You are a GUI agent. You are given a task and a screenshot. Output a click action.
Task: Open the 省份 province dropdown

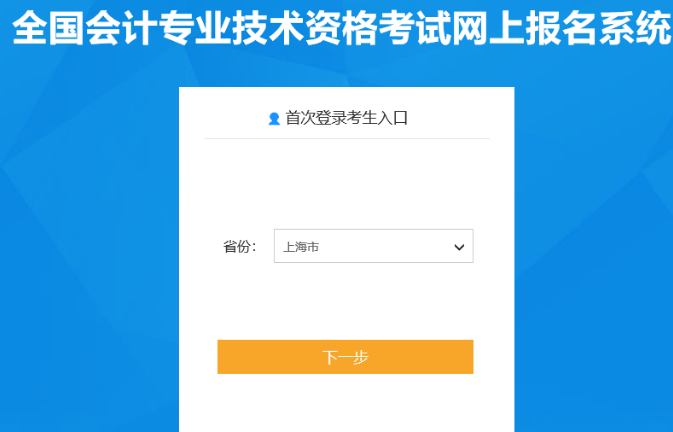click(x=373, y=246)
